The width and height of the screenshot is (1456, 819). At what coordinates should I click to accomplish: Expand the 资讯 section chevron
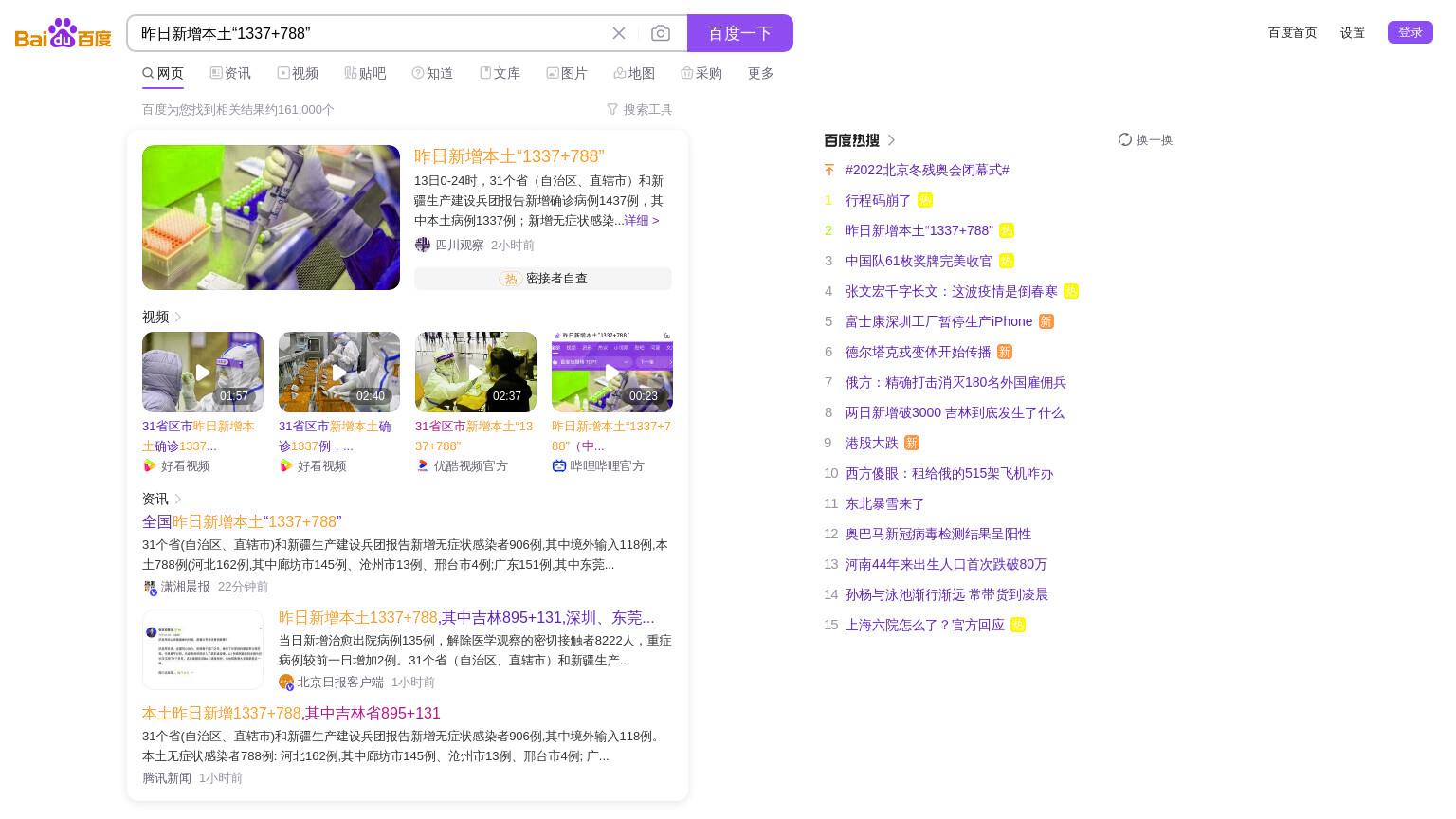(x=178, y=499)
